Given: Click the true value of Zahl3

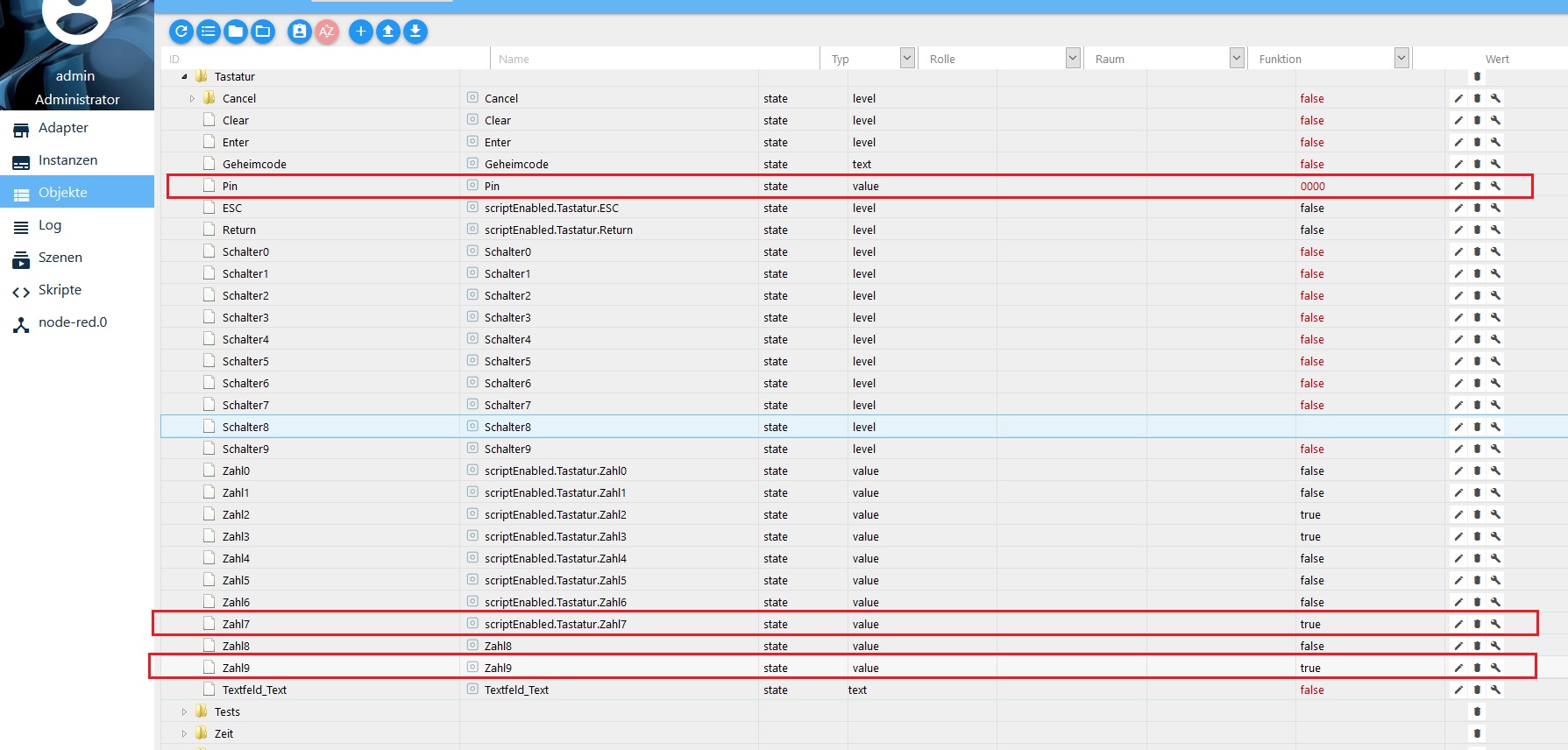Looking at the screenshot, I should [x=1310, y=536].
